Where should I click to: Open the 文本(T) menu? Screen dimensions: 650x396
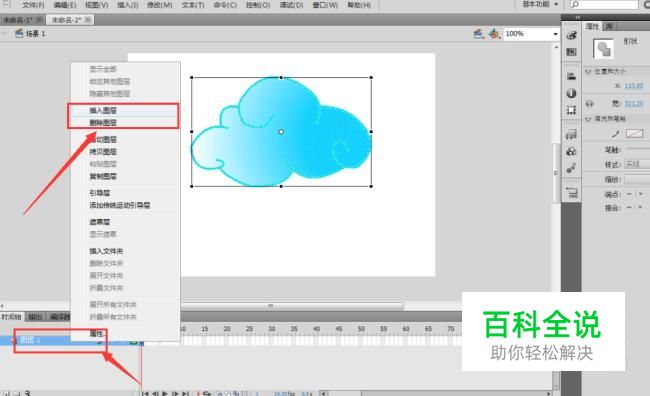[193, 5]
